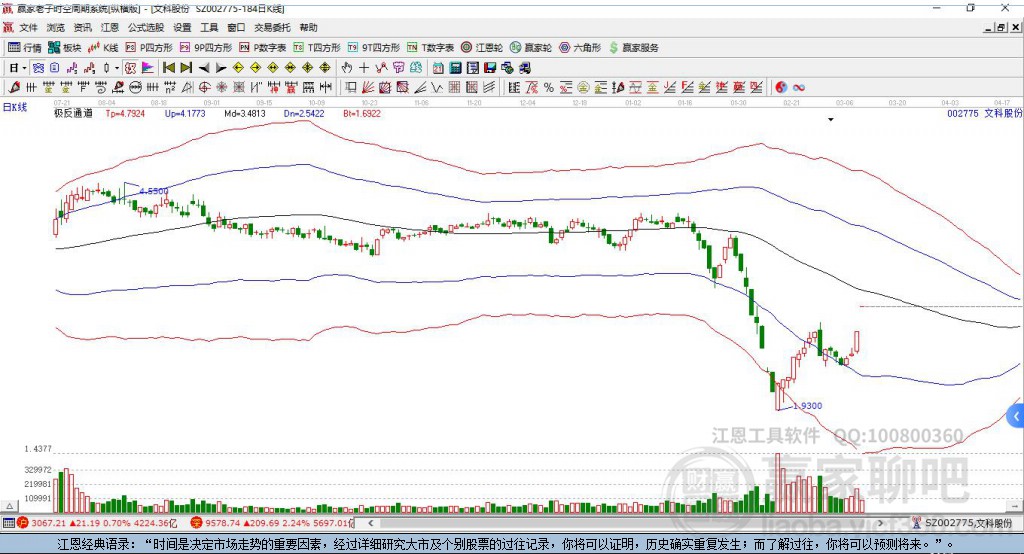Viewport: 1024px width, 554px height.
Task: Toggle the 极反通道 flag indicator icon
Action: (148, 68)
